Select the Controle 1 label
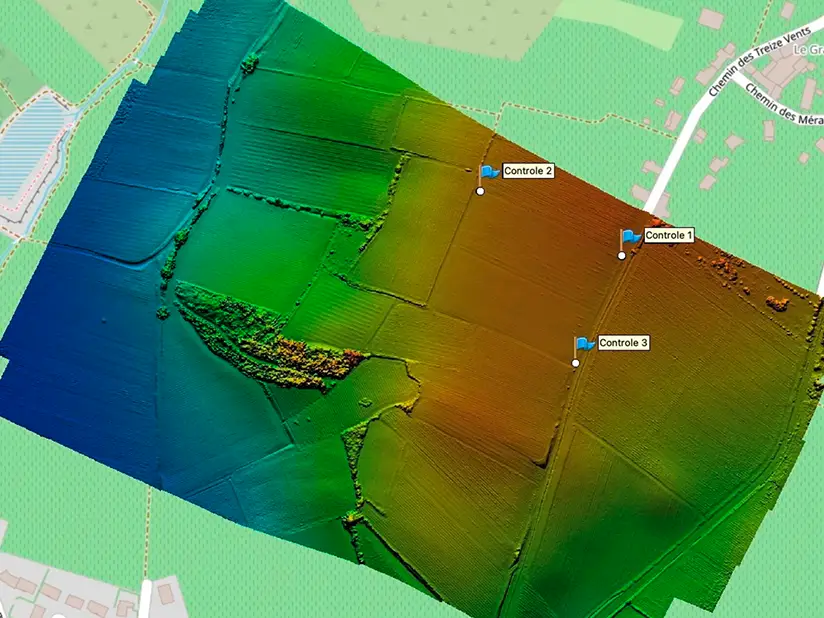The image size is (824, 618). 669,235
